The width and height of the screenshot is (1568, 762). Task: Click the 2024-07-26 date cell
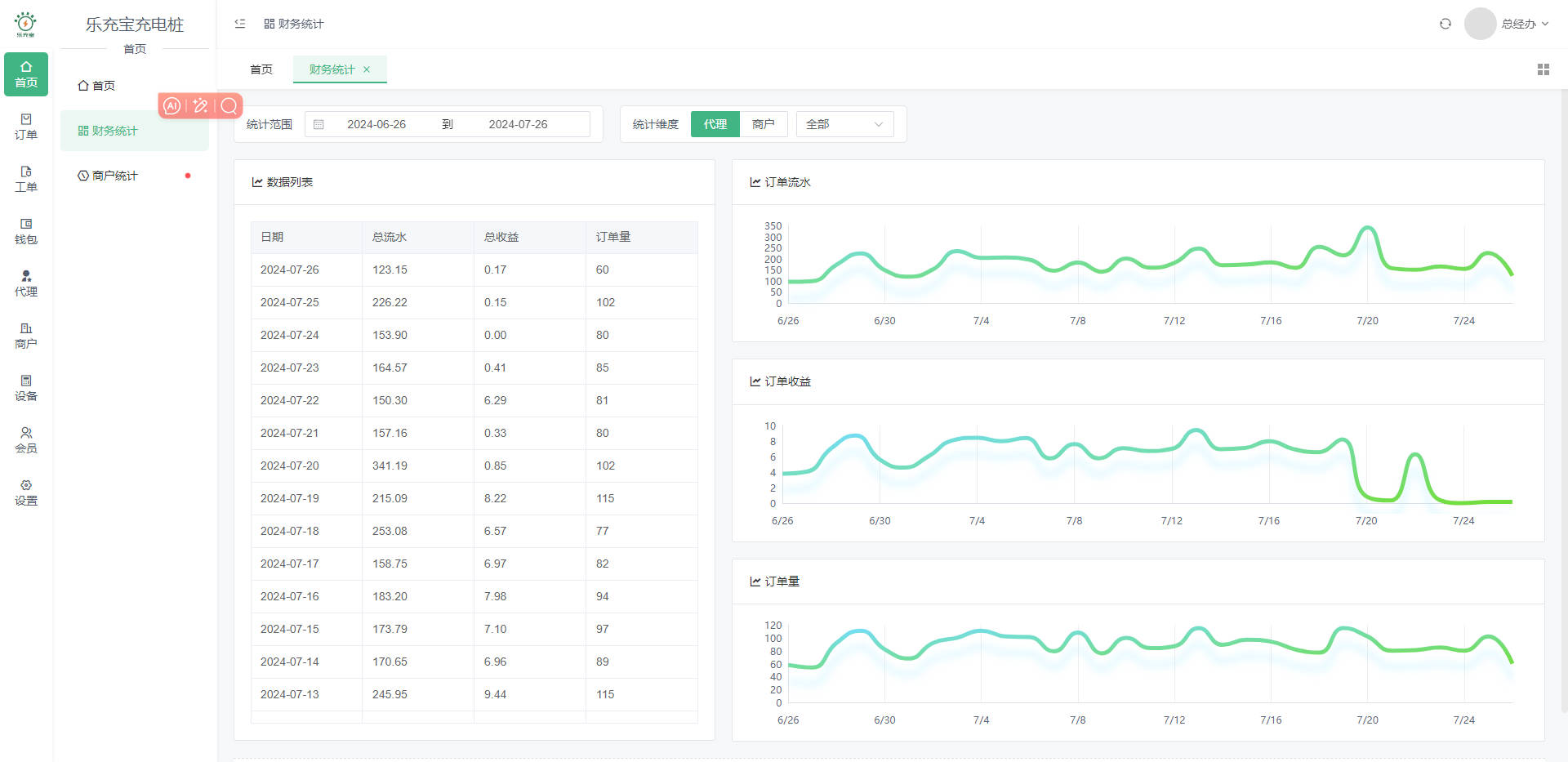pos(306,270)
